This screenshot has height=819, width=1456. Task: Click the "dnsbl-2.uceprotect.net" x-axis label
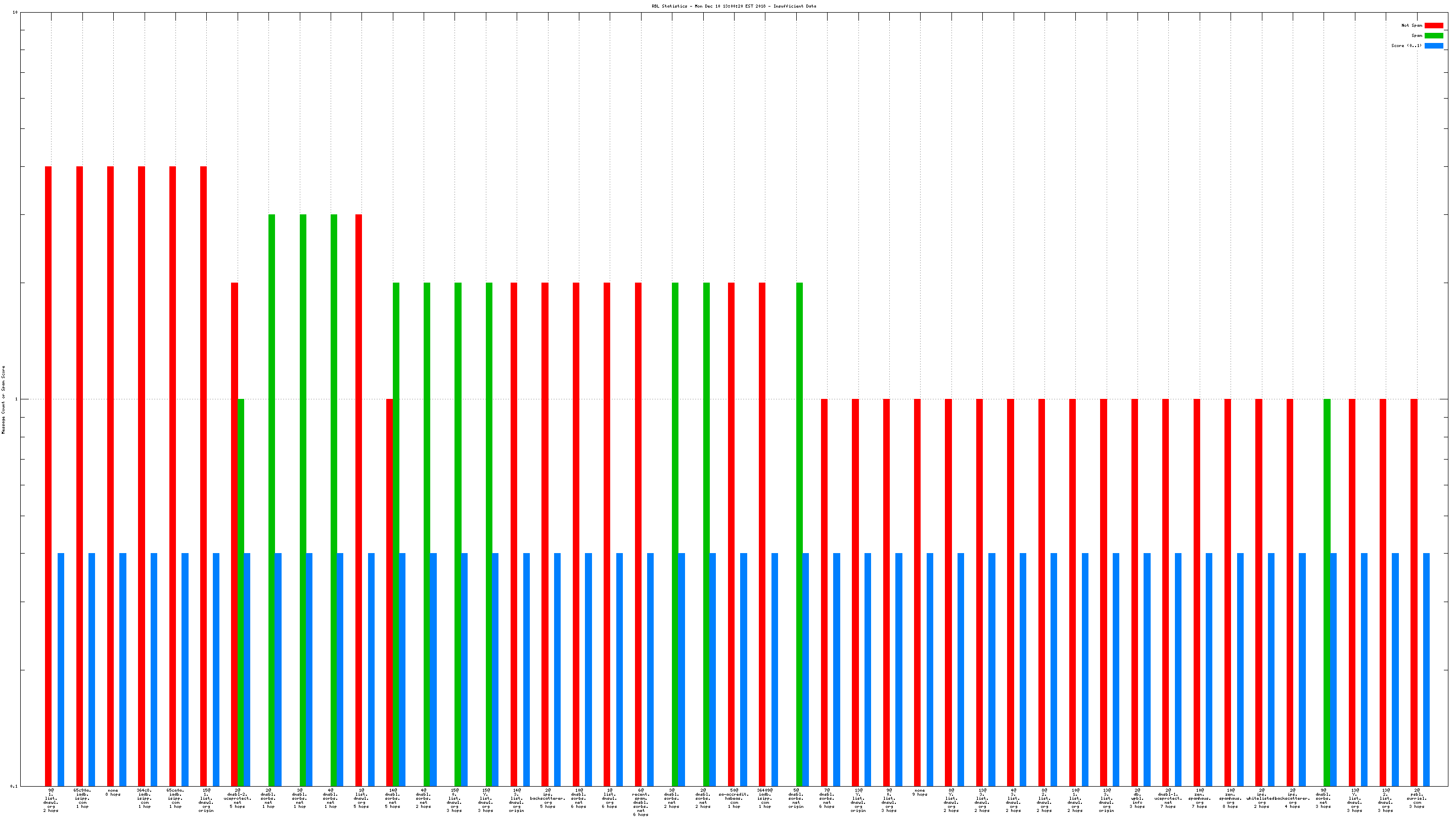[238, 798]
